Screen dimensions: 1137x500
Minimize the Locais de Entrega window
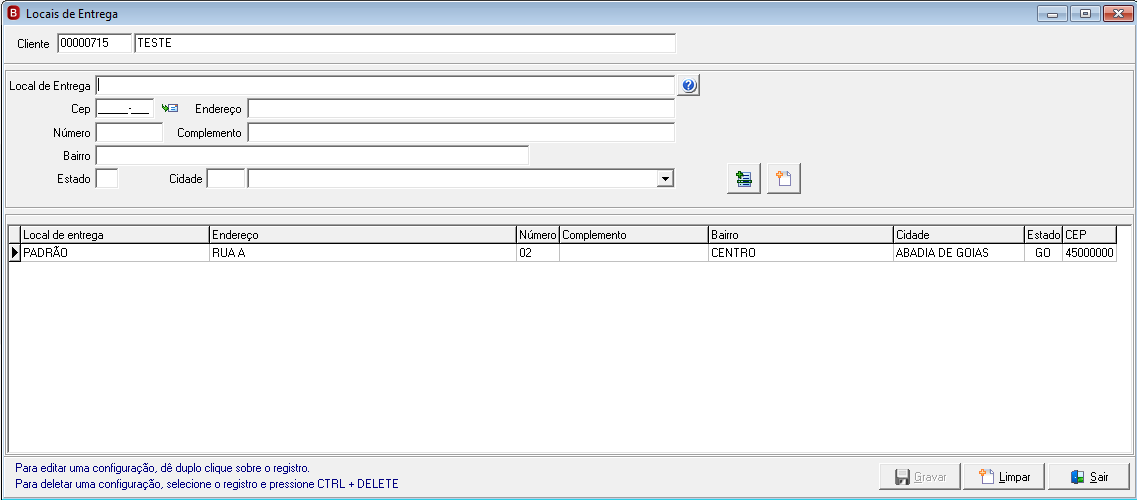click(x=1052, y=13)
